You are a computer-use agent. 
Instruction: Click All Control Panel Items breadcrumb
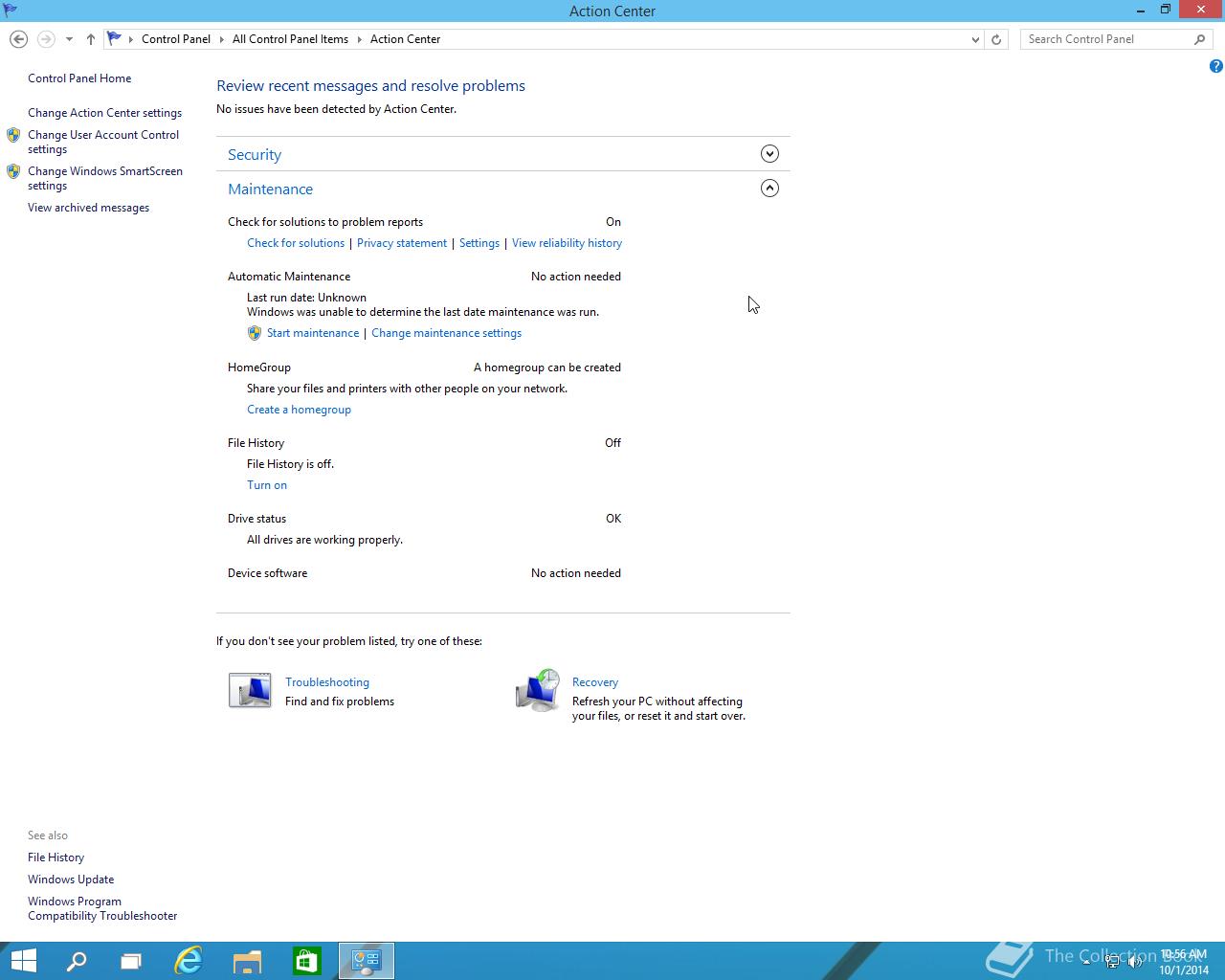tap(290, 39)
